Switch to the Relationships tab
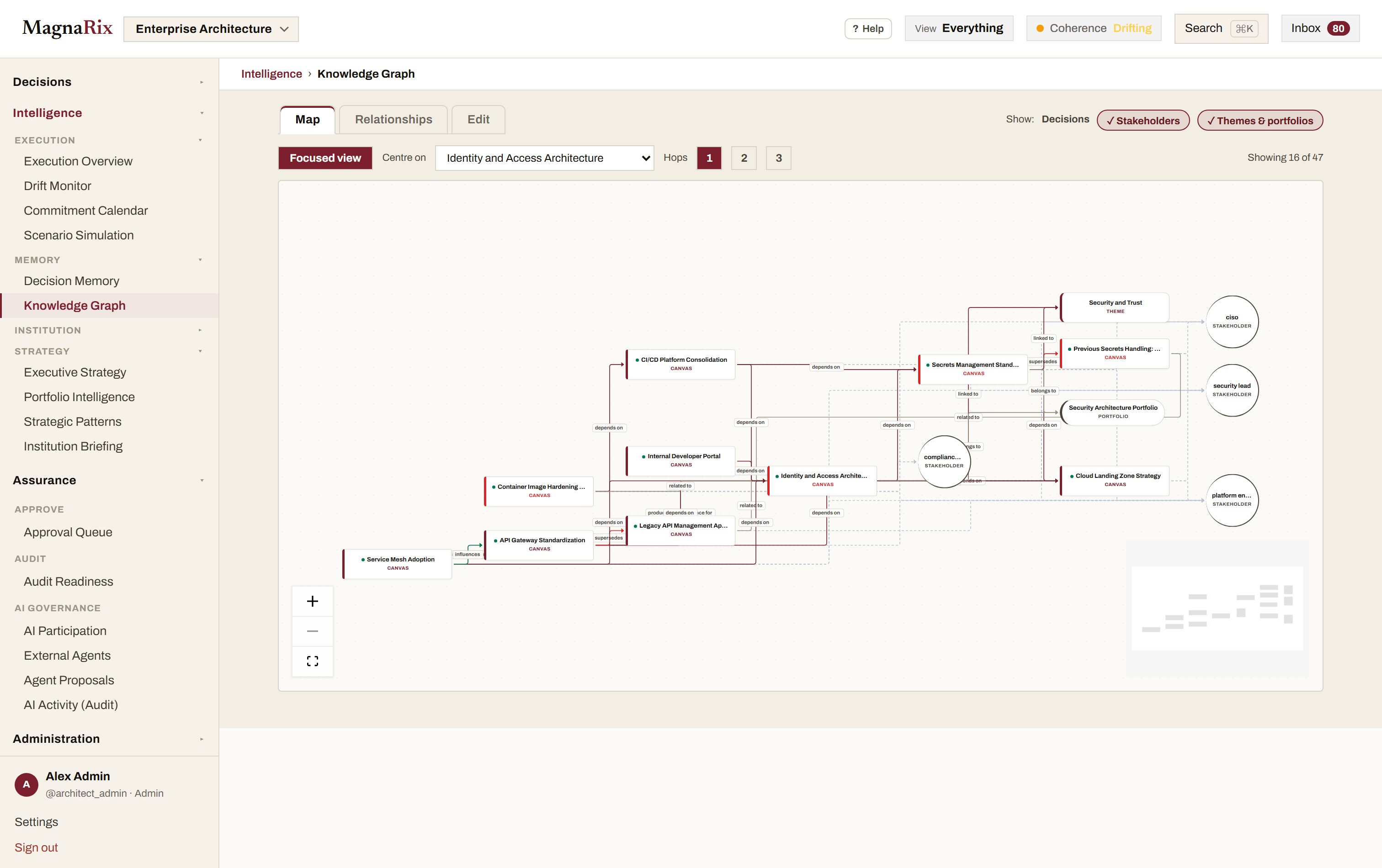The image size is (1382, 868). click(x=393, y=119)
